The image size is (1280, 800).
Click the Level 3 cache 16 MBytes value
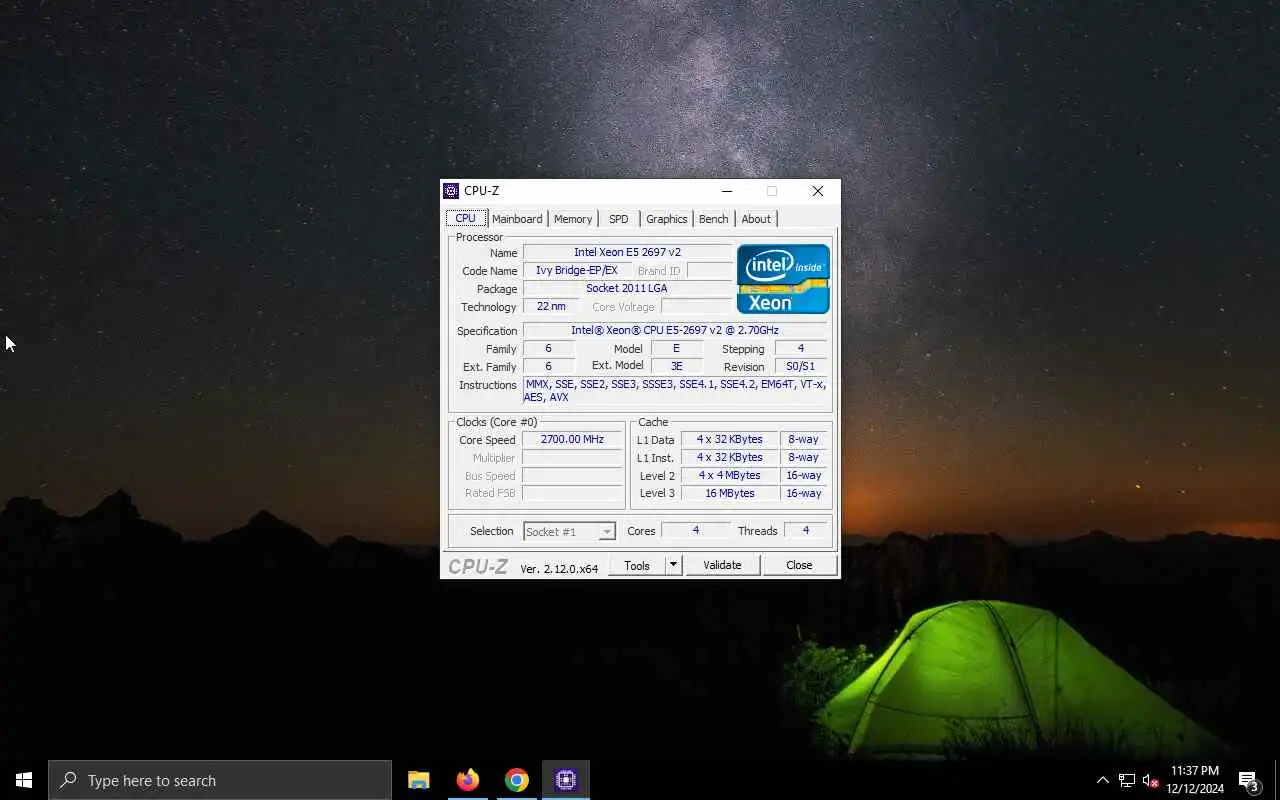(x=729, y=493)
